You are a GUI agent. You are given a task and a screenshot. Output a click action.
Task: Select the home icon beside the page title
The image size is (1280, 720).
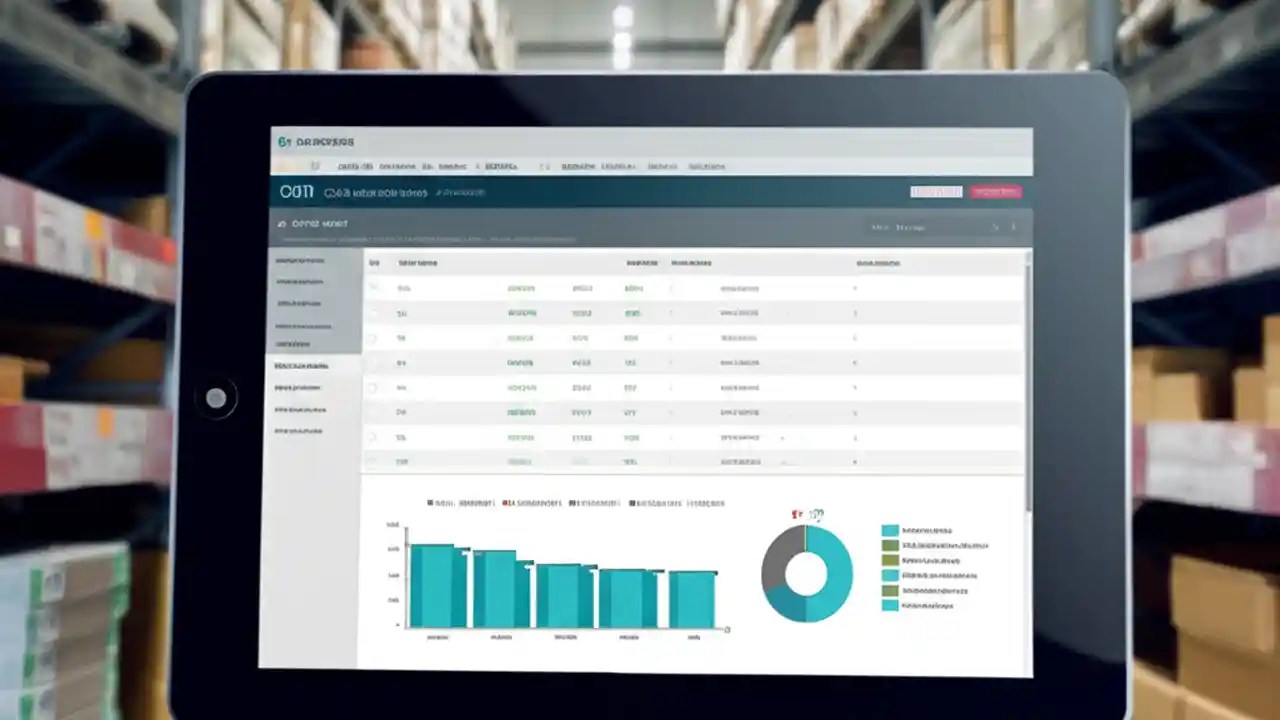tap(284, 223)
